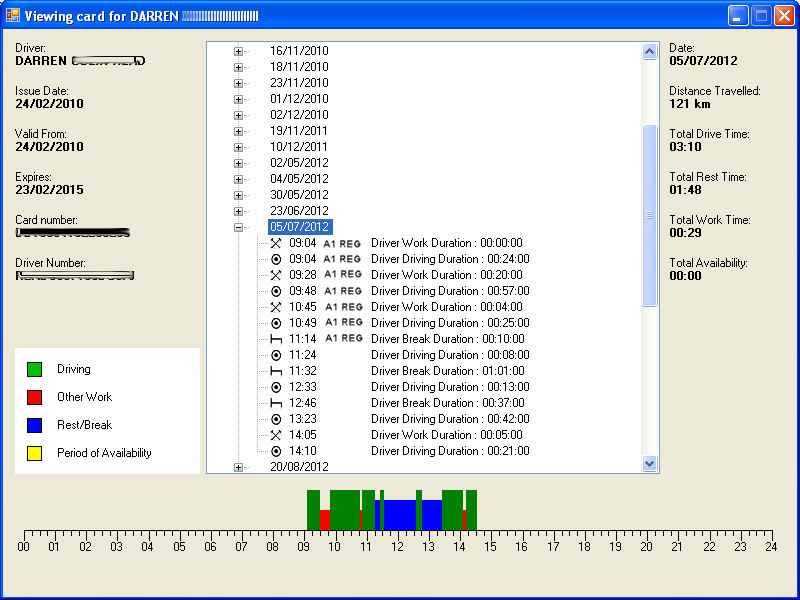The width and height of the screenshot is (800, 600).
Task: Click the blue rest block on timeline
Action: point(400,515)
